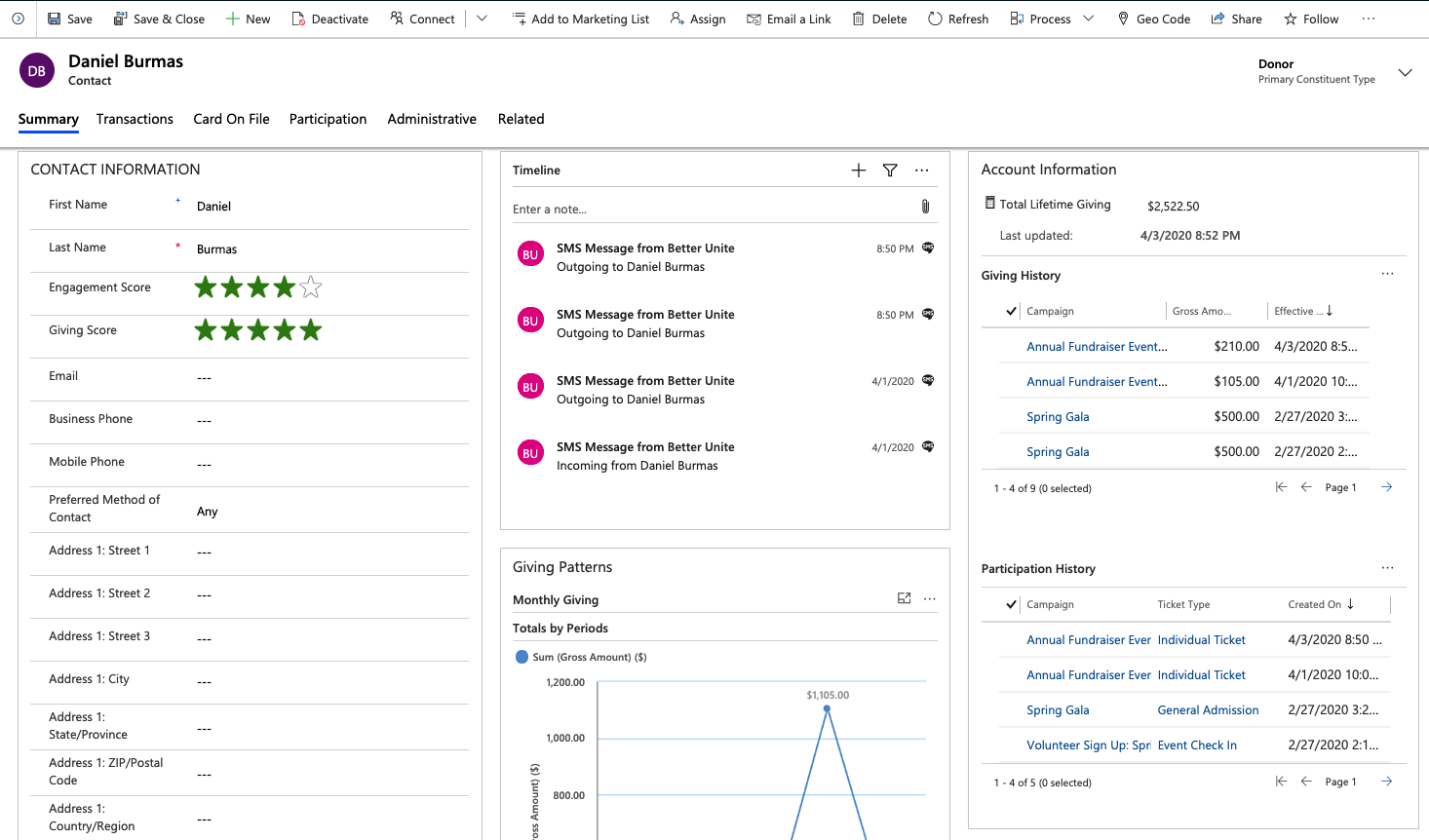Click the Refresh icon in command bar
Screen dimensions: 1429x840
pos(935,19)
